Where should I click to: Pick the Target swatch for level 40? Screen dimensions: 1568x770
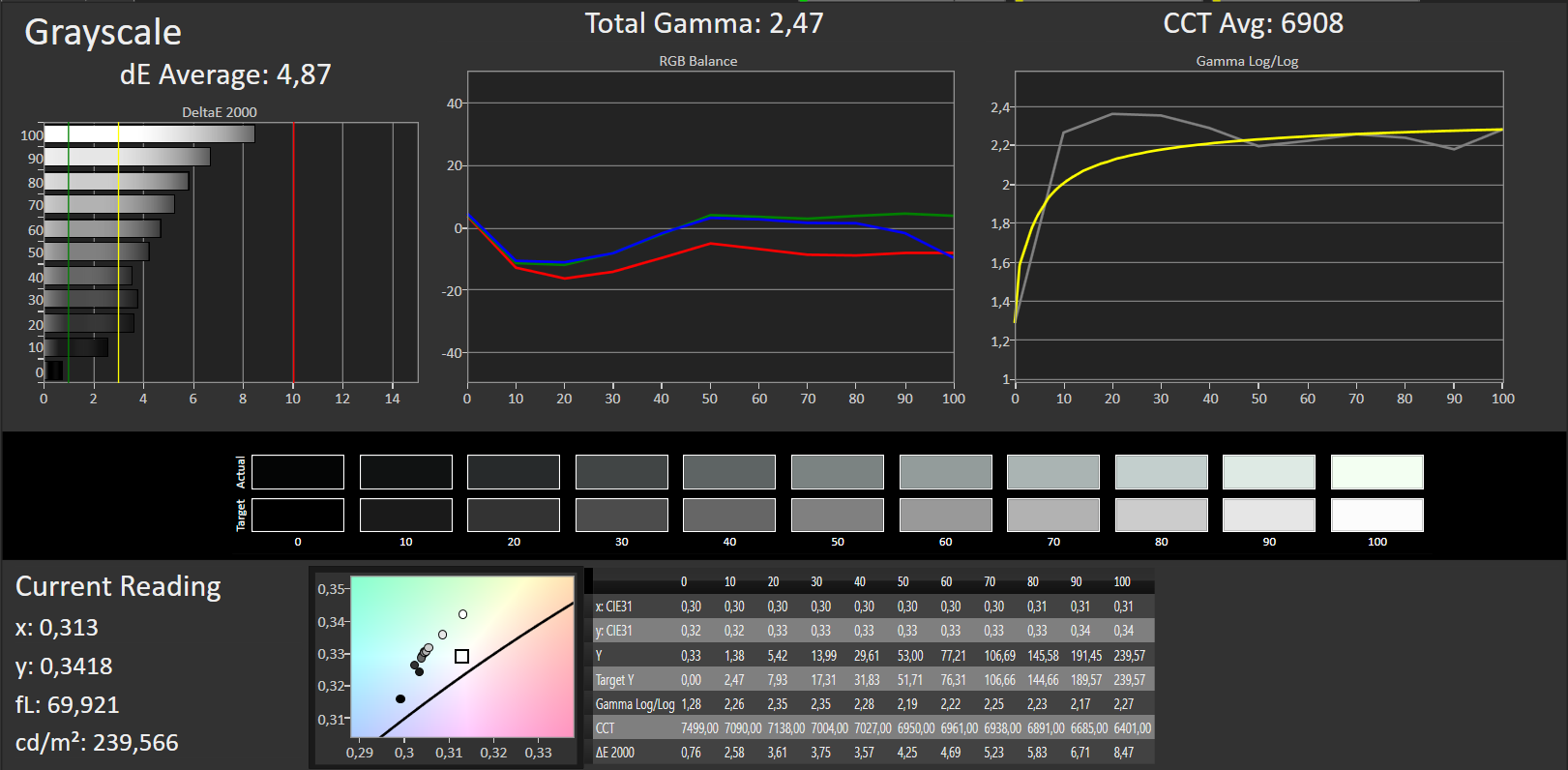729,515
